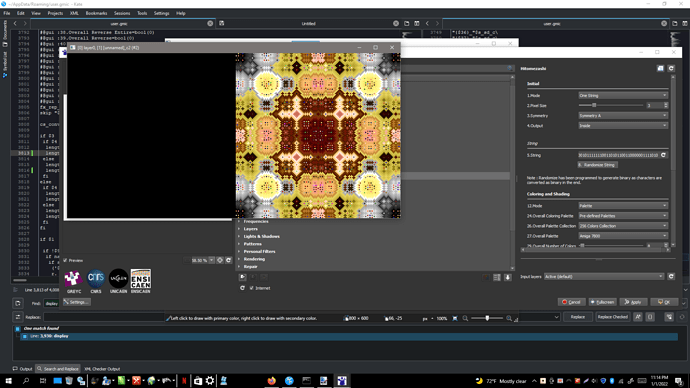
Task: Click the Replace Checked button
Action: tap(613, 317)
